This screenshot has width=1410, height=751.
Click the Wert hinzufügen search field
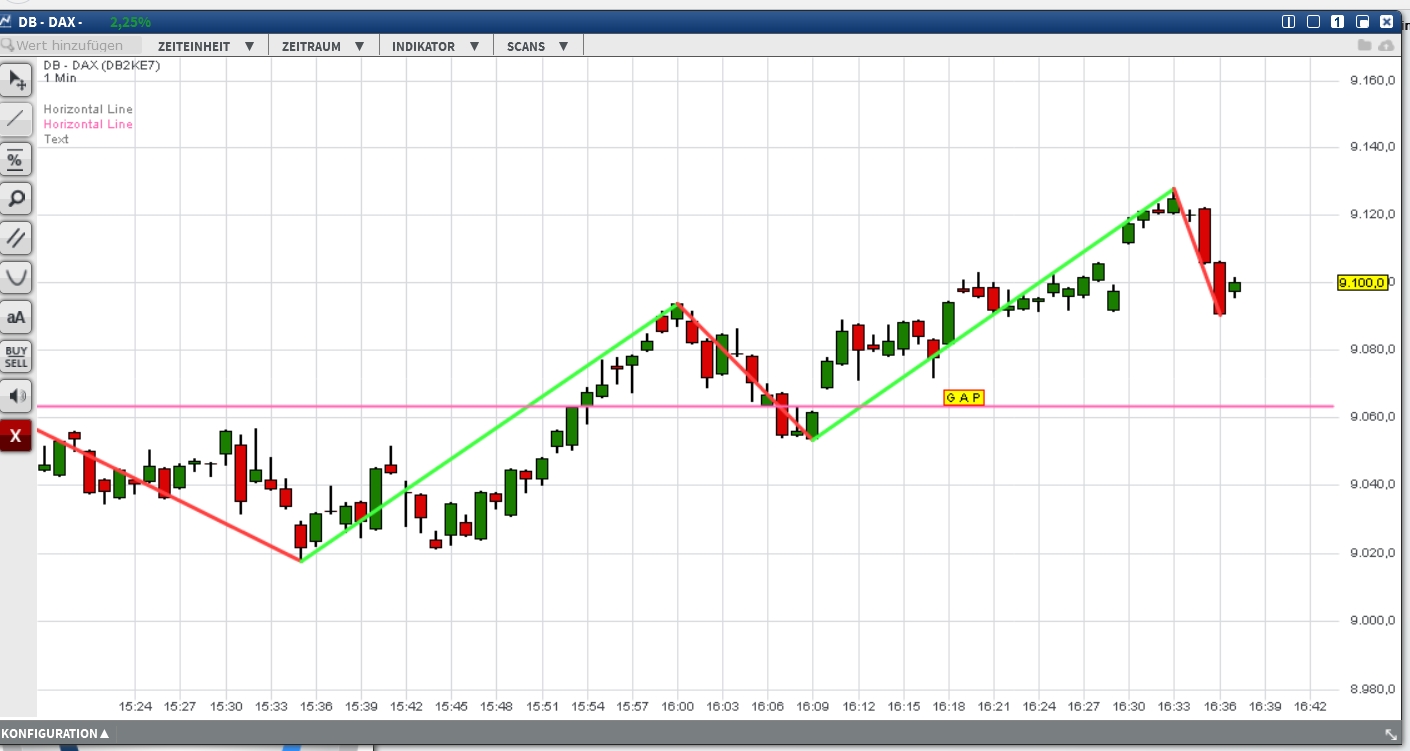[x=70, y=45]
